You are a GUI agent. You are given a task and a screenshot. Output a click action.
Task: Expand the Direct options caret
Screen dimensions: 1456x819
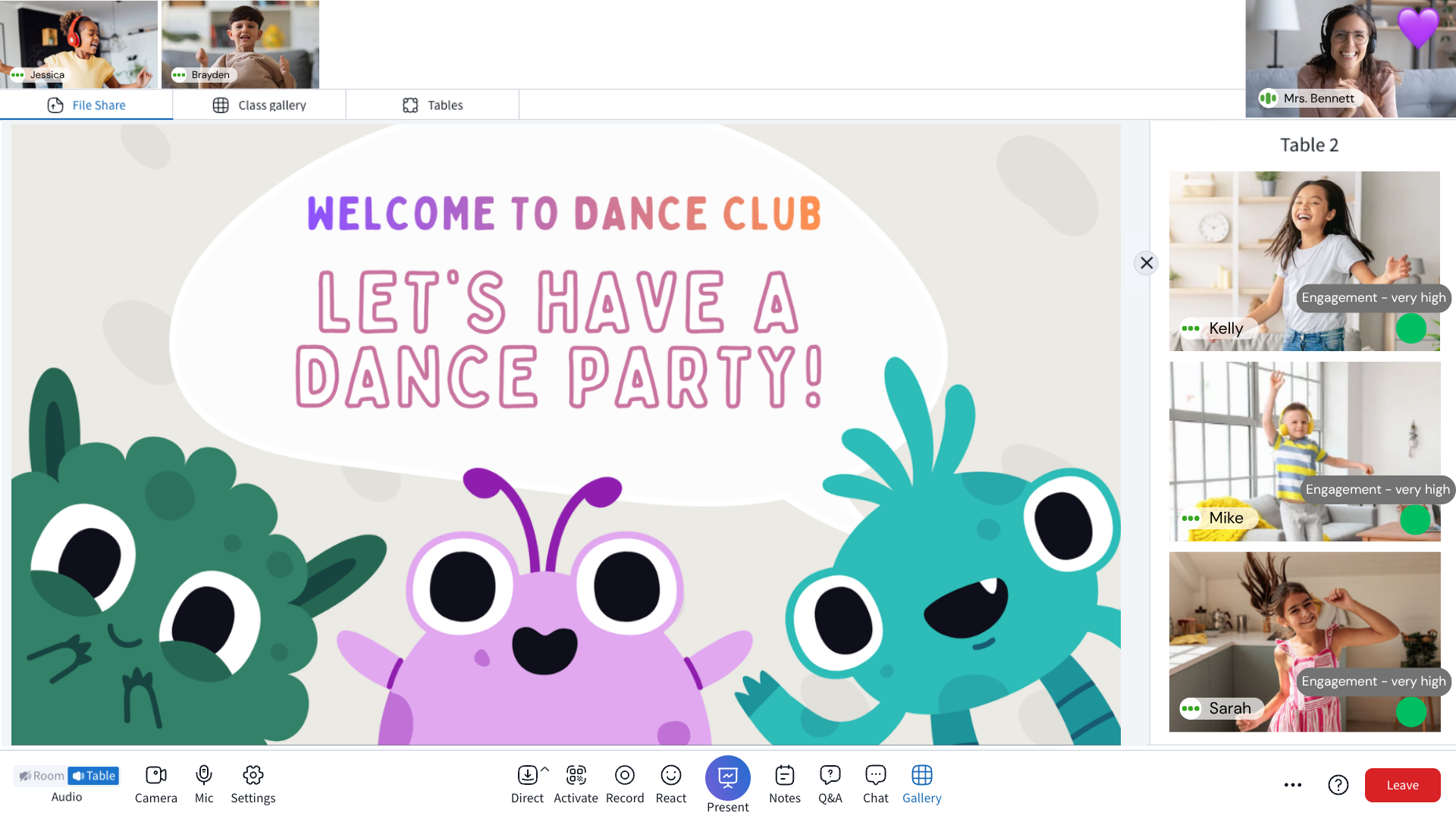[545, 769]
